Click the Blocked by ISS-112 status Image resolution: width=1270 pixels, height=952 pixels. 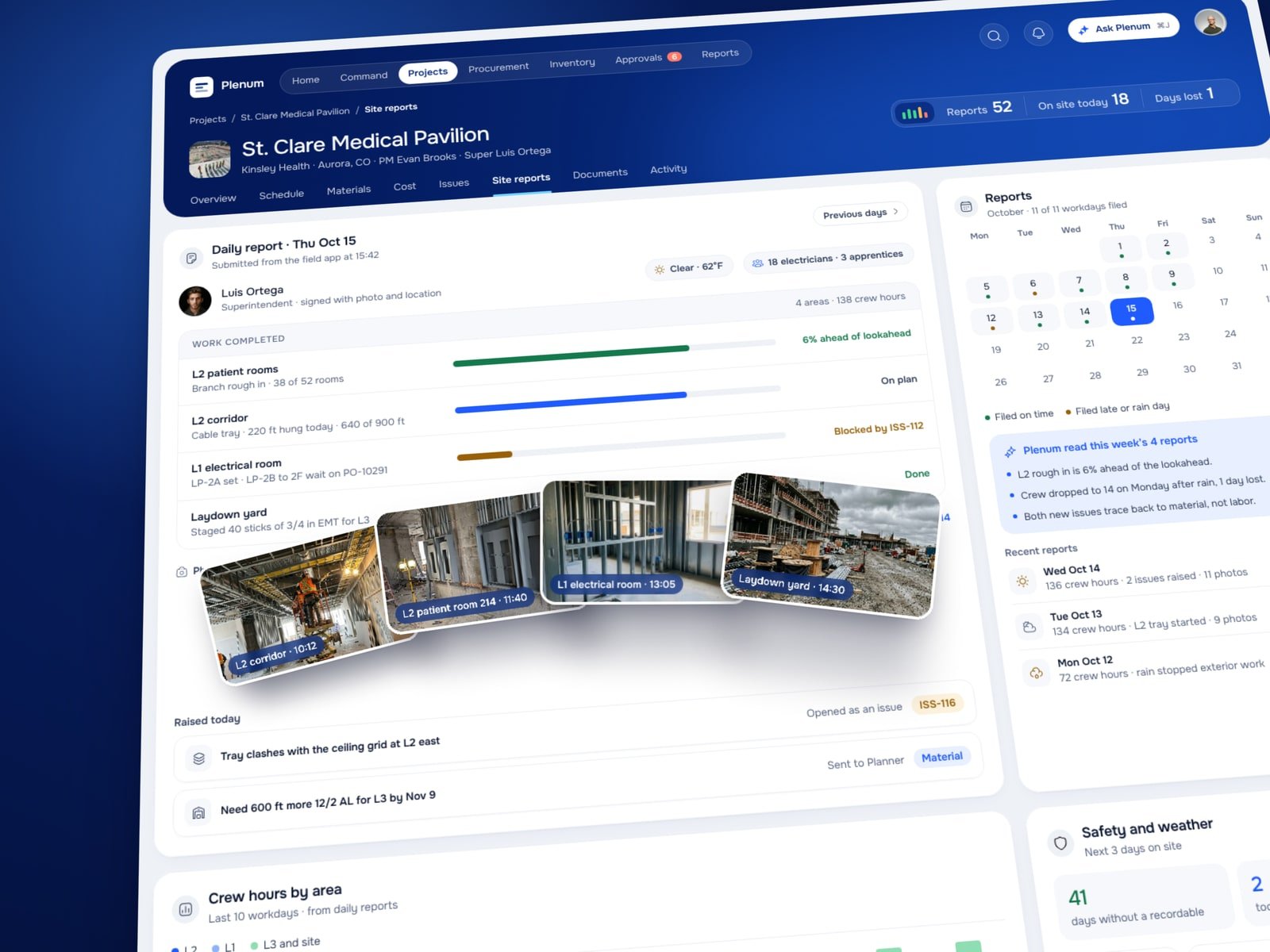click(x=879, y=428)
